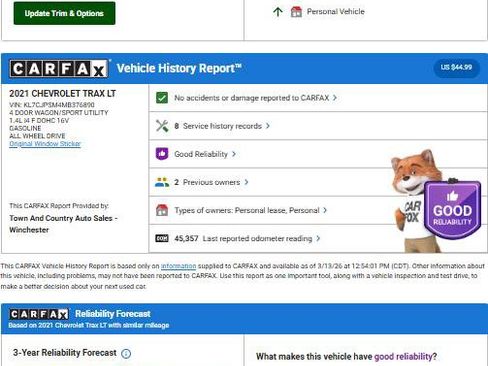Expand chevron after Types of owners
This screenshot has width=488, height=366.
[x=325, y=210]
